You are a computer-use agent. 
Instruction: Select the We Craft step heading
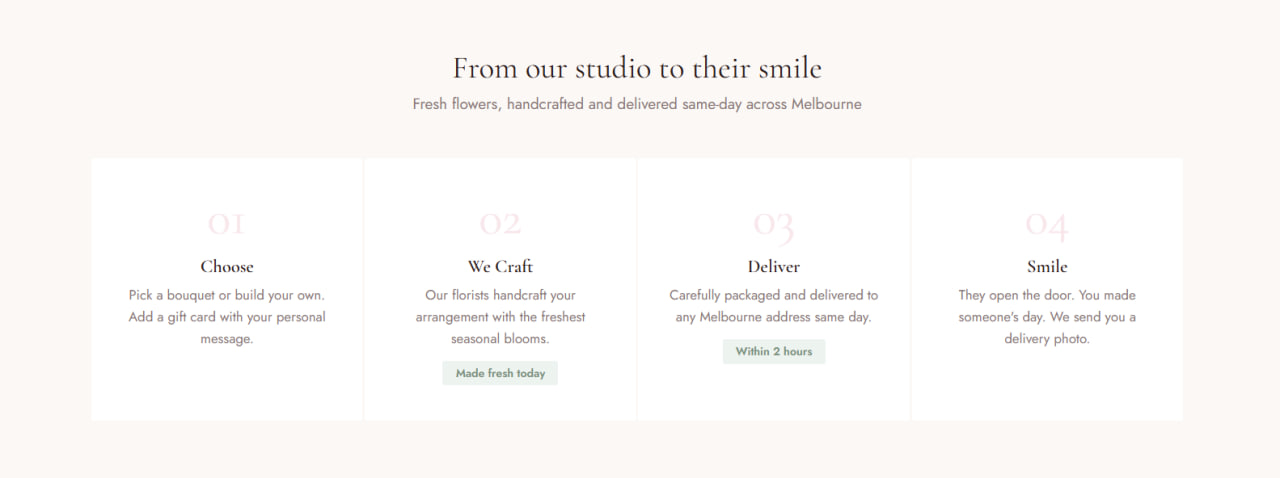coord(500,266)
